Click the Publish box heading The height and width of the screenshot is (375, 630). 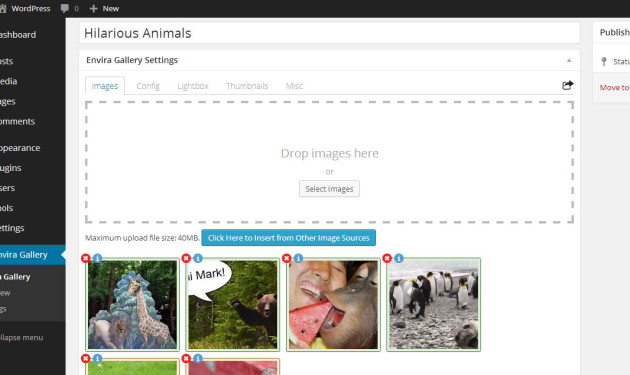point(615,33)
